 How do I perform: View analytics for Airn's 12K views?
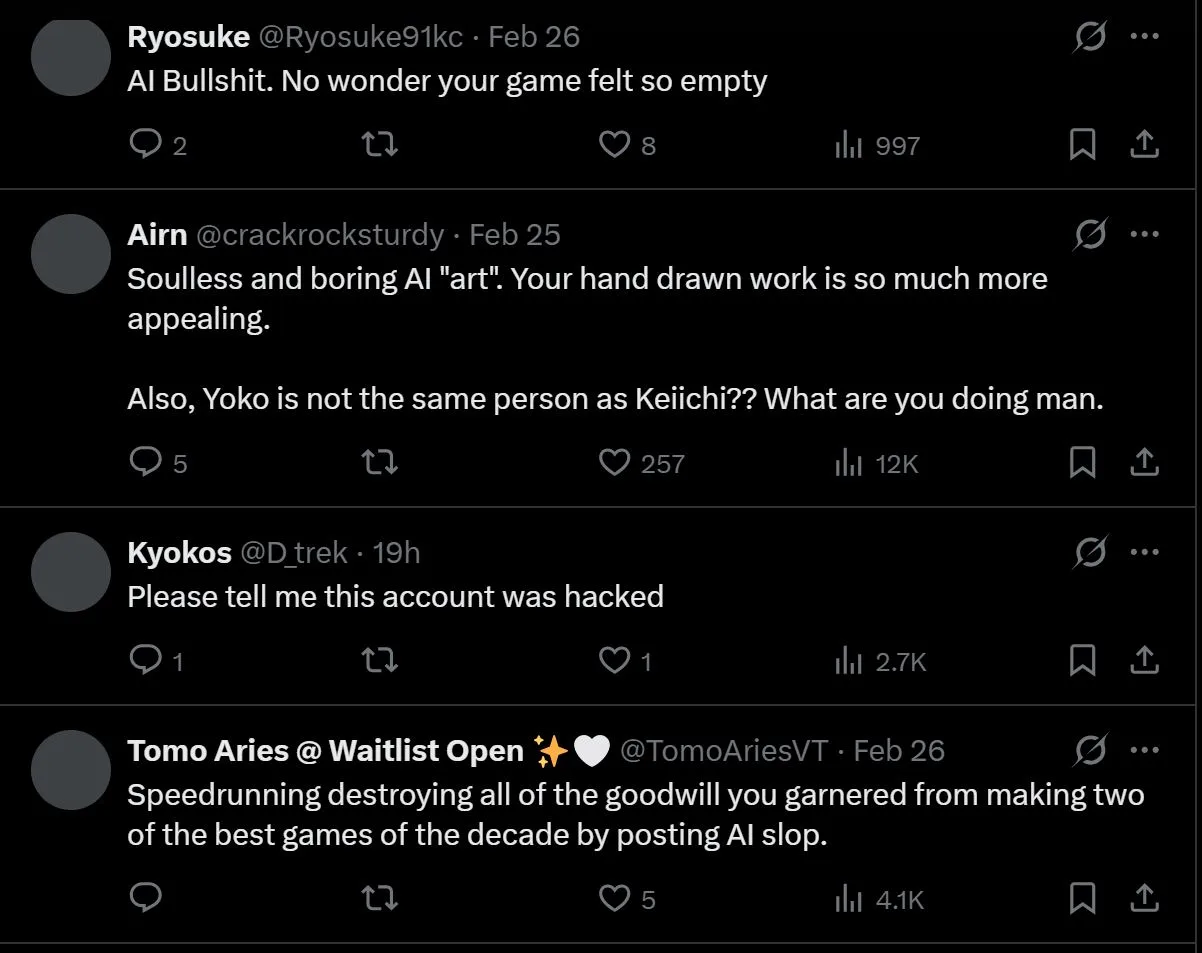[876, 463]
